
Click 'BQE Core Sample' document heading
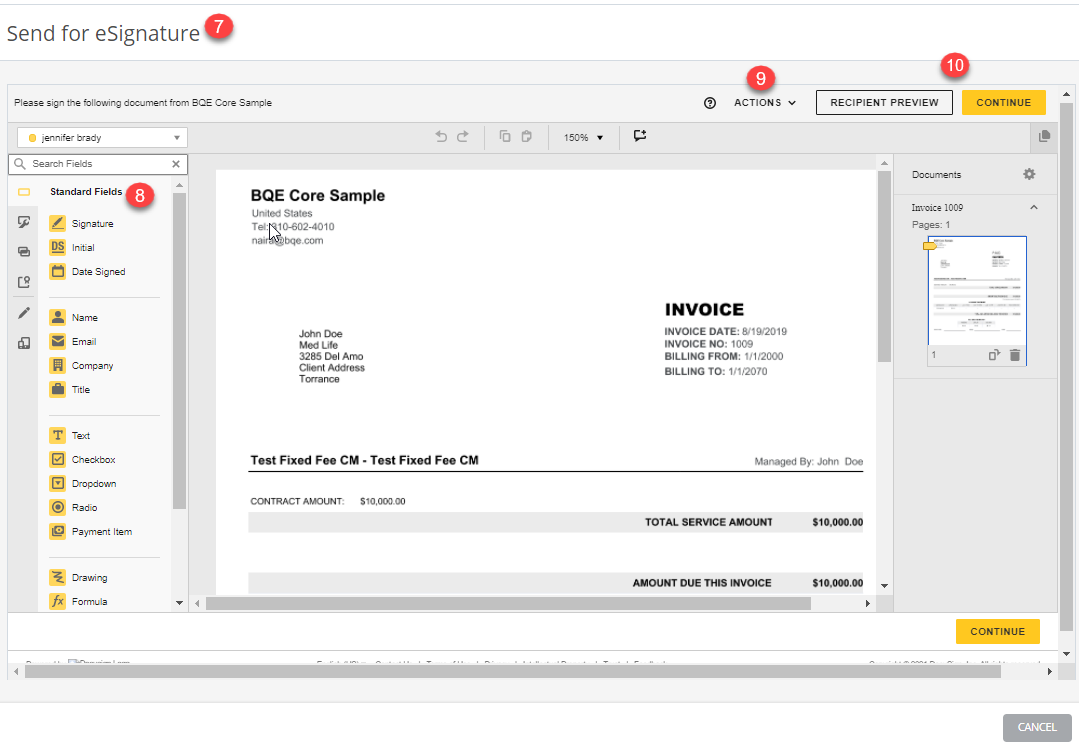317,195
